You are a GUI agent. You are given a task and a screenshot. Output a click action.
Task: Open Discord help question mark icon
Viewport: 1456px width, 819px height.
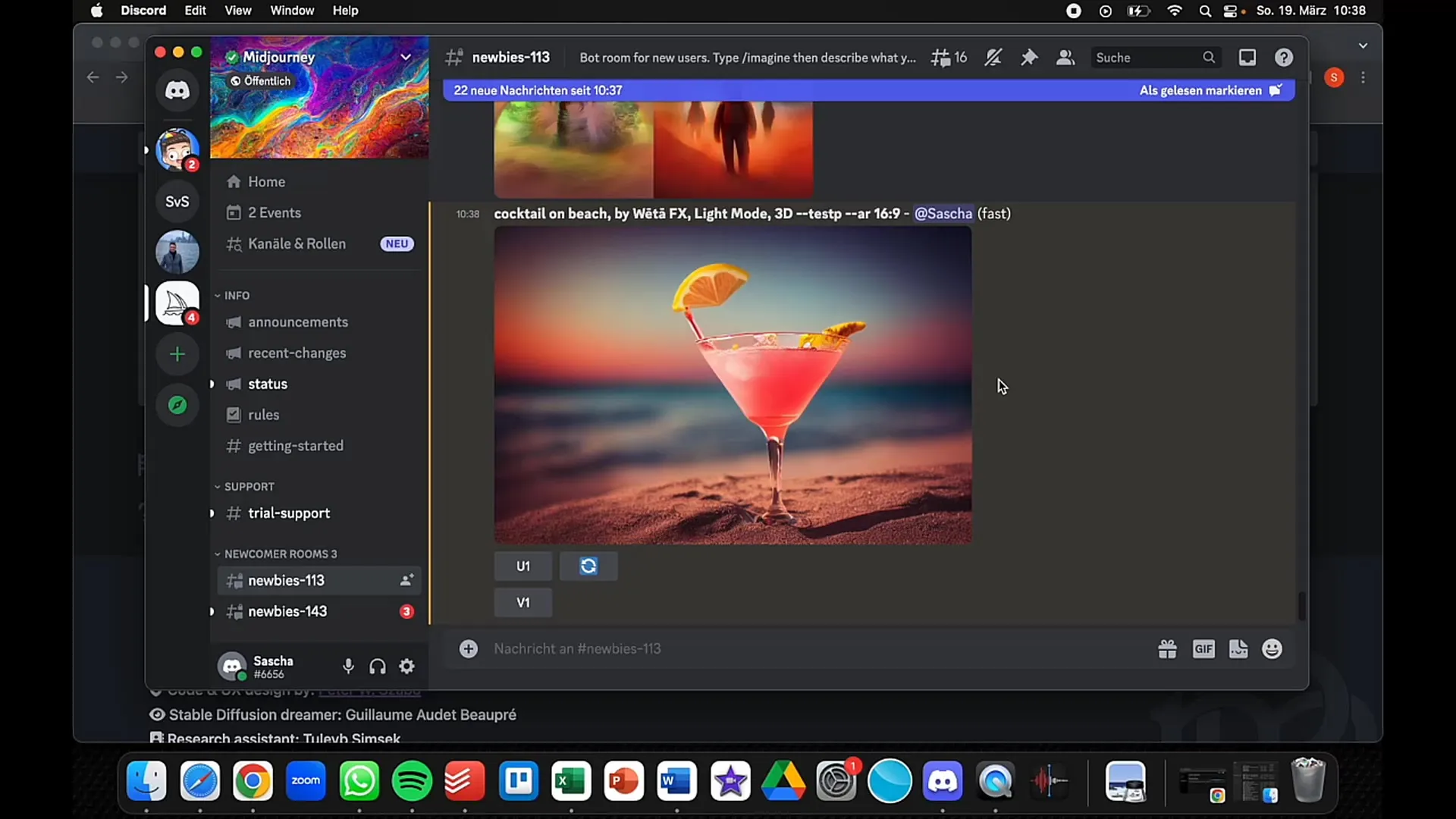tap(1284, 58)
